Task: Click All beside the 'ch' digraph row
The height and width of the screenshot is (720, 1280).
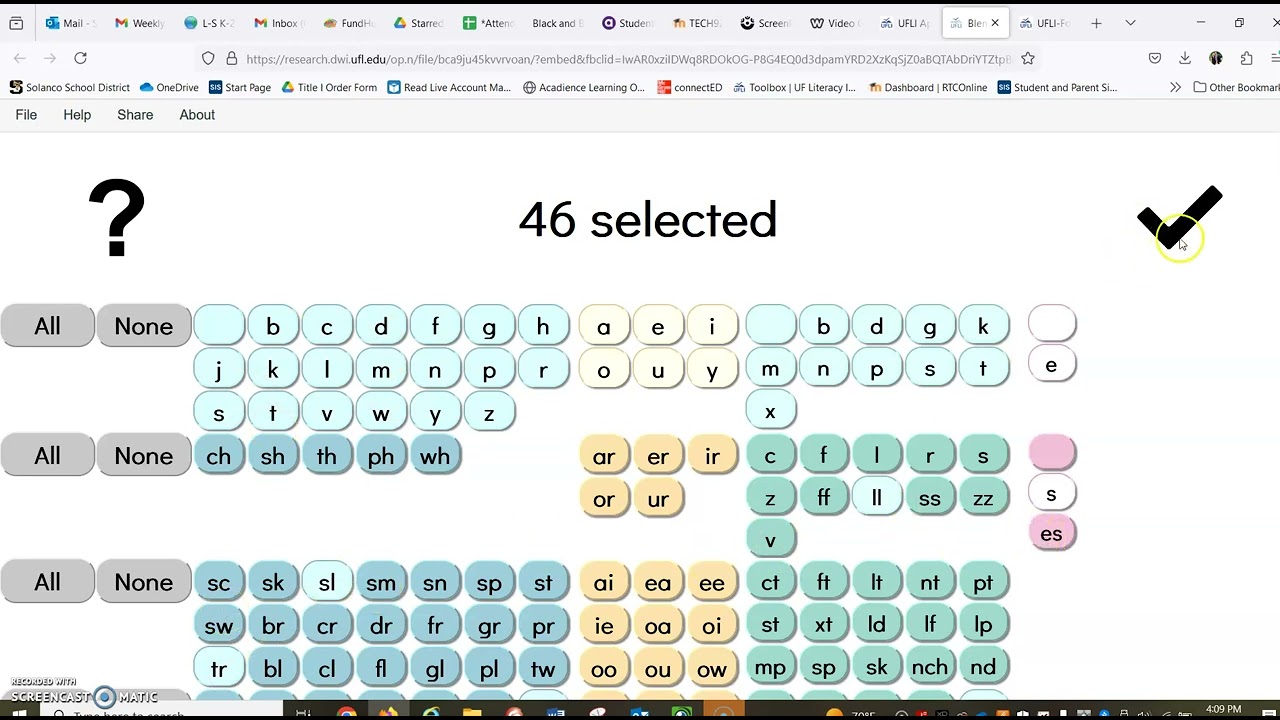Action: (x=47, y=456)
